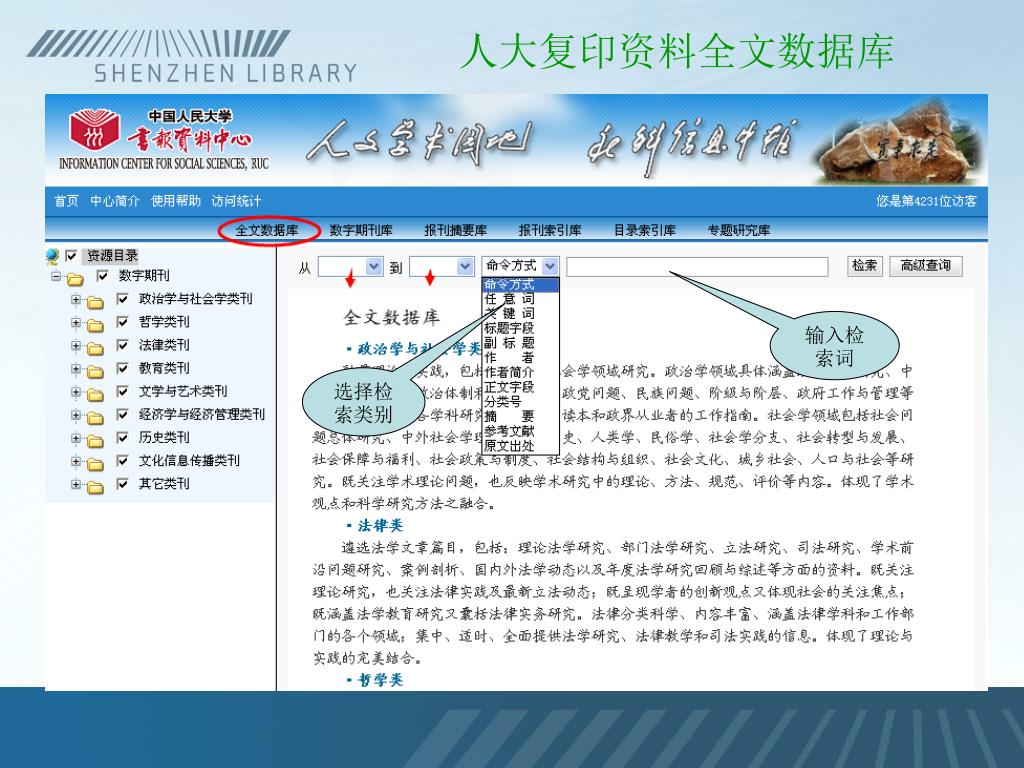
Task: Click the folder icon of 经济学与经济管理类刊
Action: tap(96, 418)
